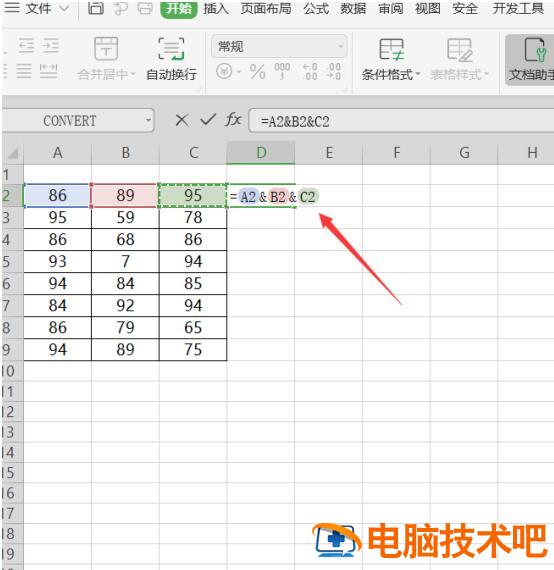Switch to the 公式 tab
Screen dimensions: 554x570
click(316, 9)
